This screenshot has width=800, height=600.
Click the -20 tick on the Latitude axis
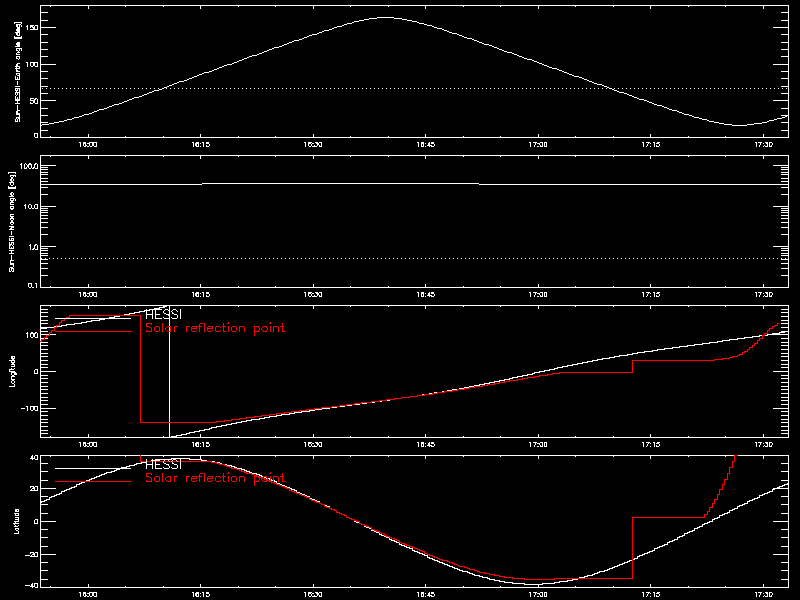tap(32, 555)
